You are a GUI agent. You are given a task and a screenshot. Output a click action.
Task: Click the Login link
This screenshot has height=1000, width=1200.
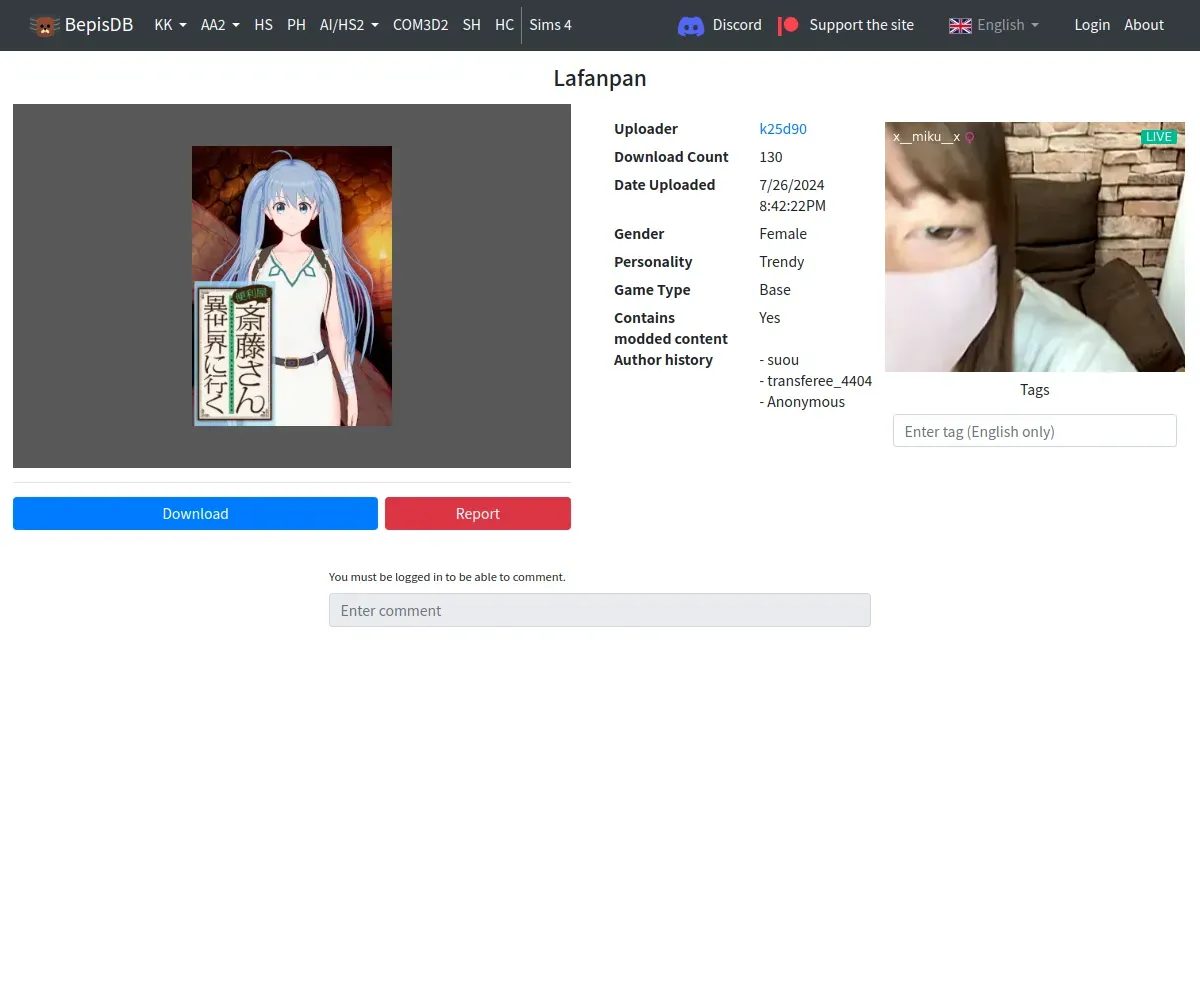tap(1092, 25)
